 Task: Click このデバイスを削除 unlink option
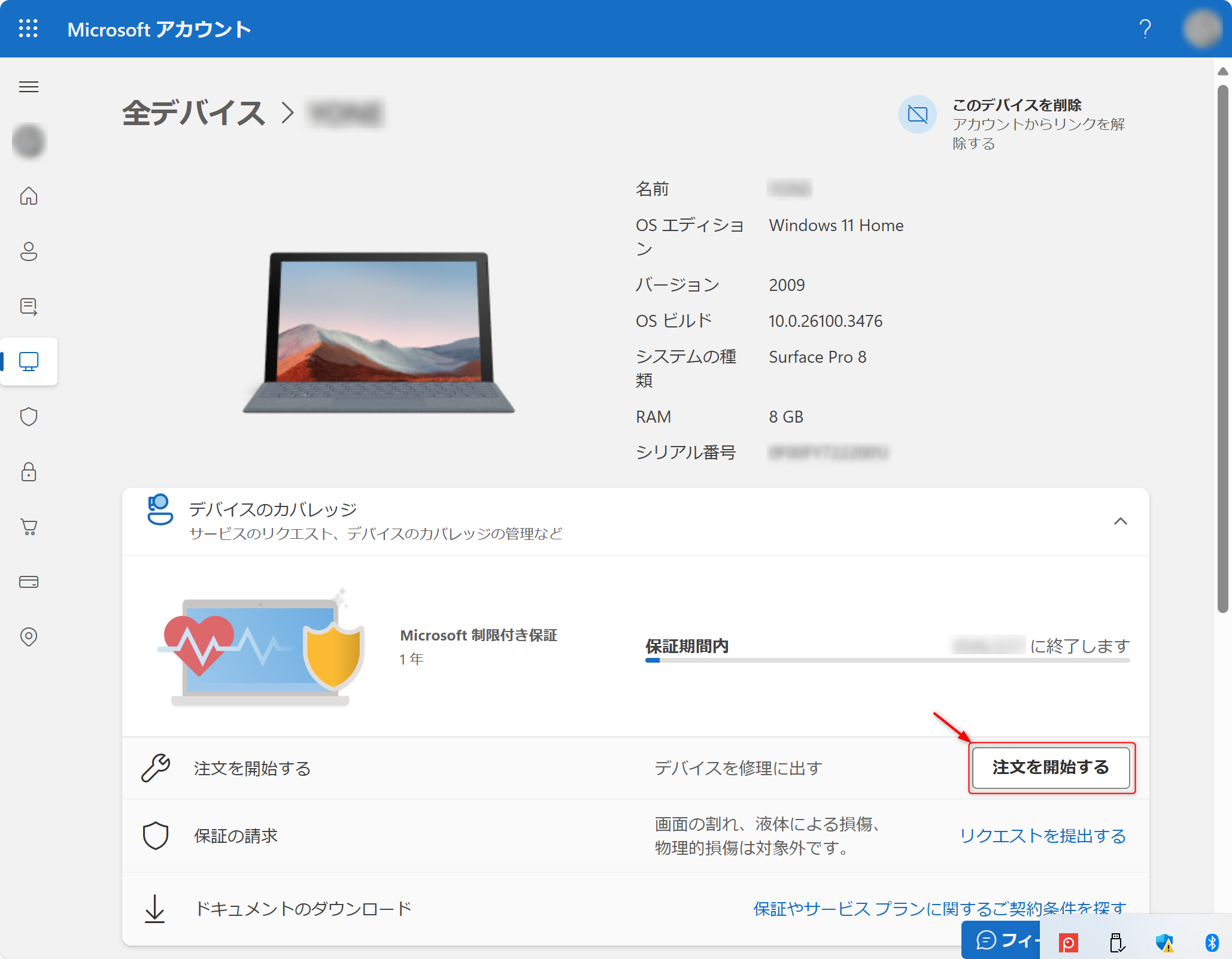1016,105
